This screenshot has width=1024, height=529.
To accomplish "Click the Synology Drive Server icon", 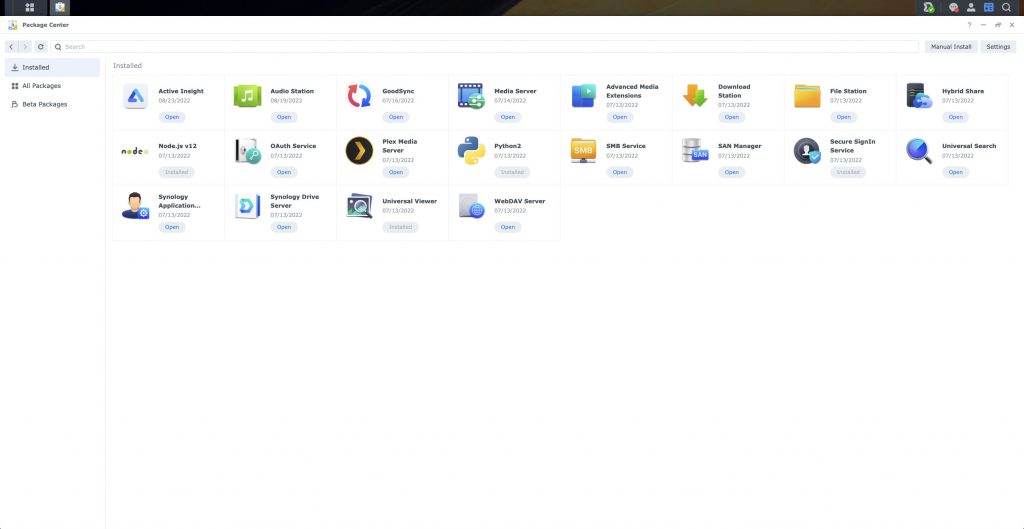I will (248, 206).
